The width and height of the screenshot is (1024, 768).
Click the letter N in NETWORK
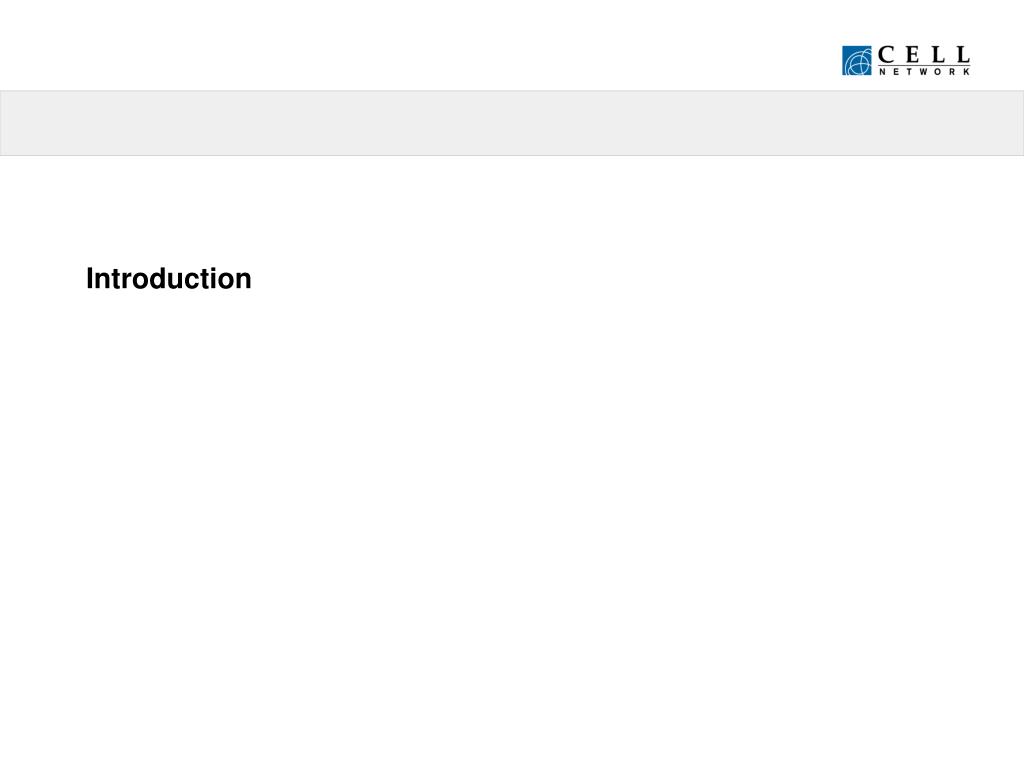[882, 72]
